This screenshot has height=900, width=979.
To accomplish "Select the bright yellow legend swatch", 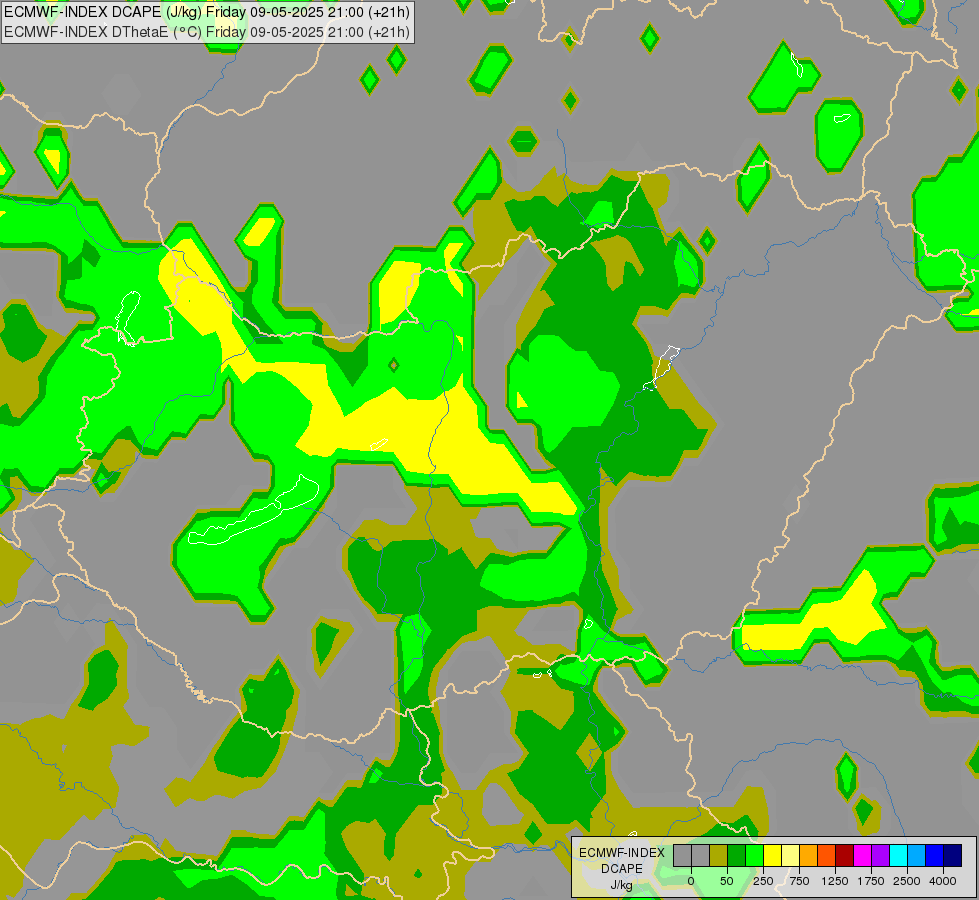I will 772,855.
